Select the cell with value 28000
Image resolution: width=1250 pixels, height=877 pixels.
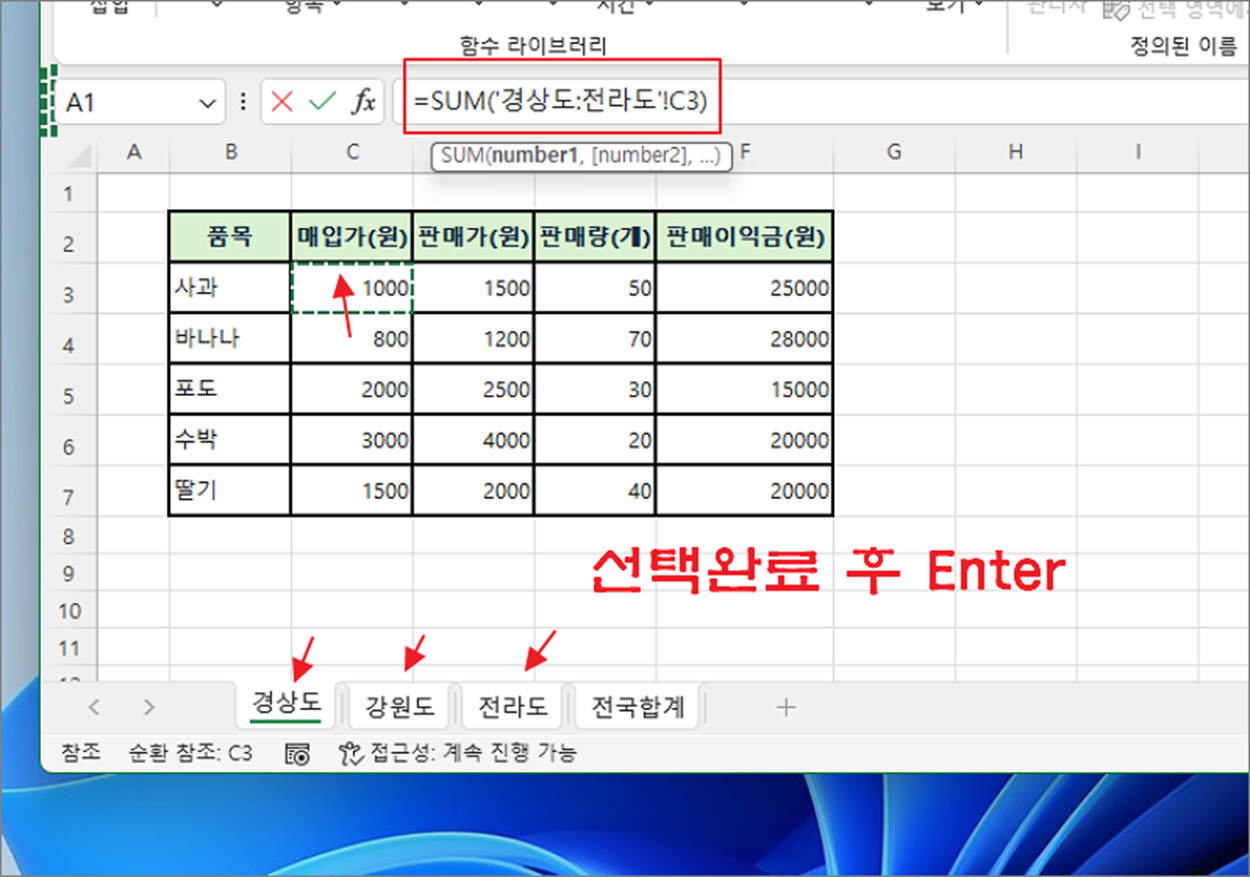[745, 339]
